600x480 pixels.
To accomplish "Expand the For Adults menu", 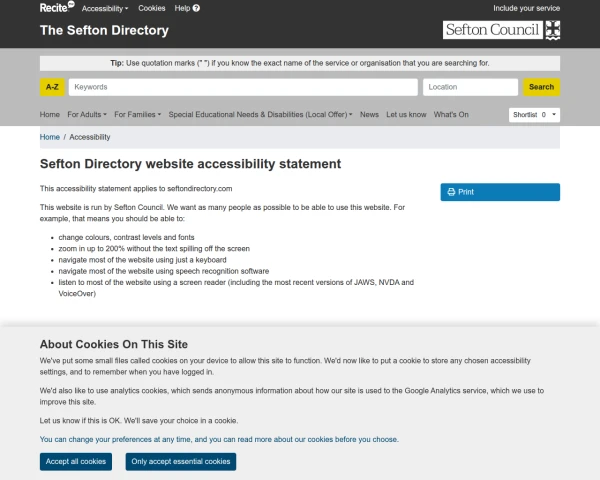I will [88, 115].
